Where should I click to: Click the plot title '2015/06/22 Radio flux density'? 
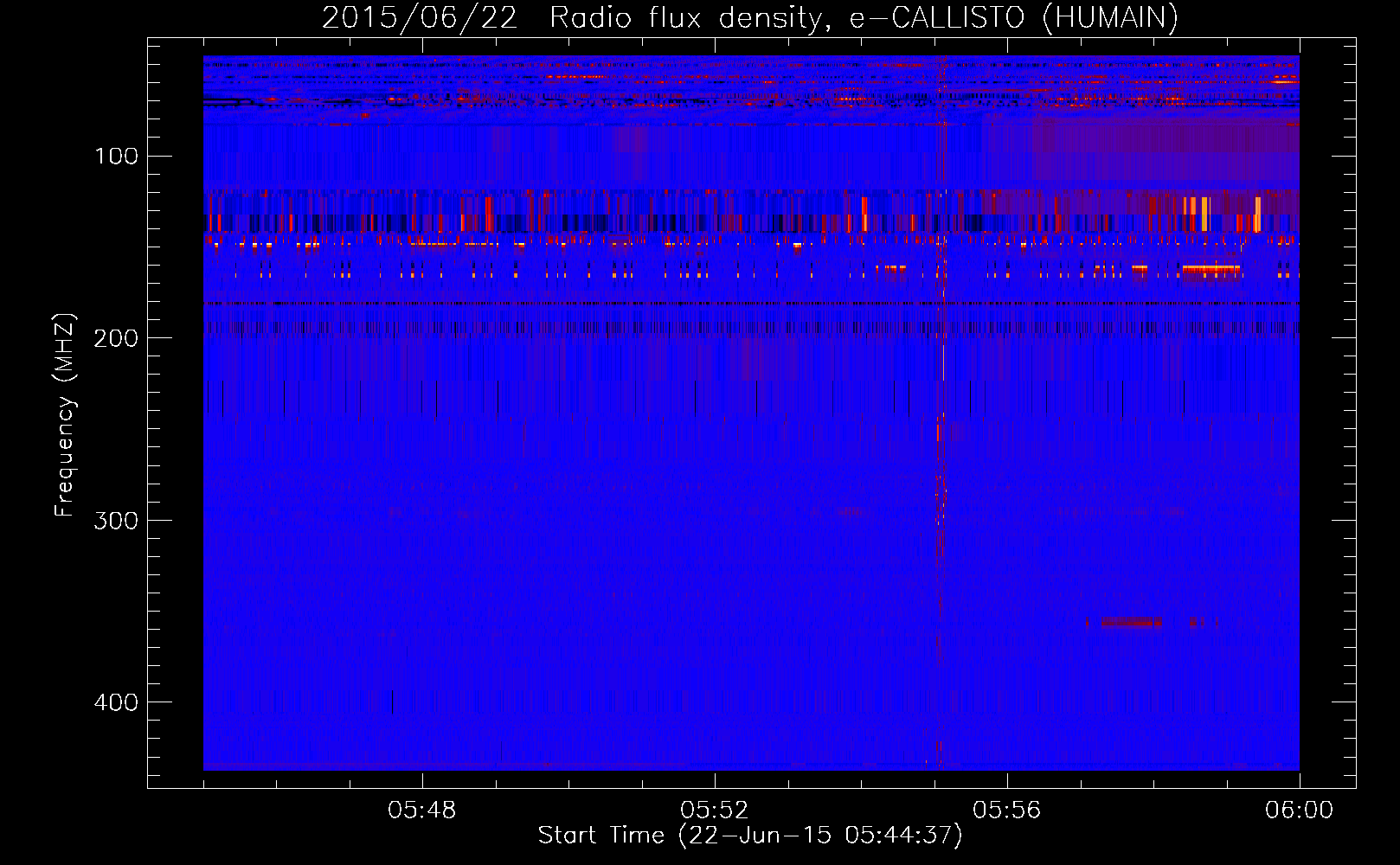571,17
